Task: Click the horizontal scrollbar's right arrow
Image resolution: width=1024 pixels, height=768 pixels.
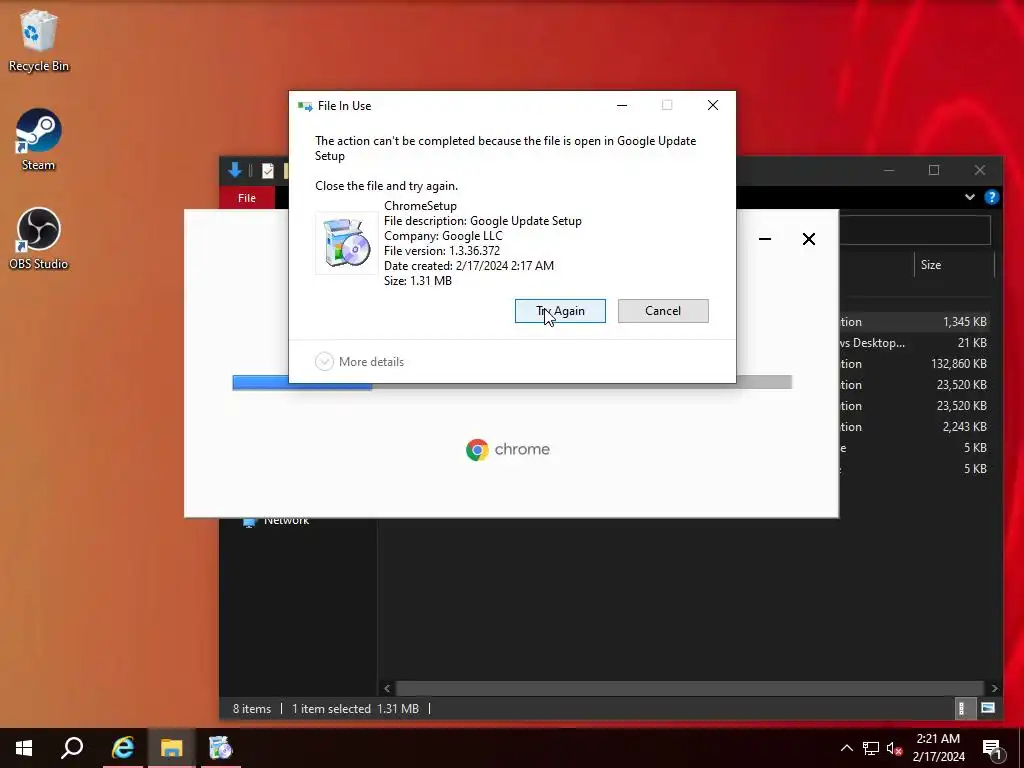Action: (994, 688)
